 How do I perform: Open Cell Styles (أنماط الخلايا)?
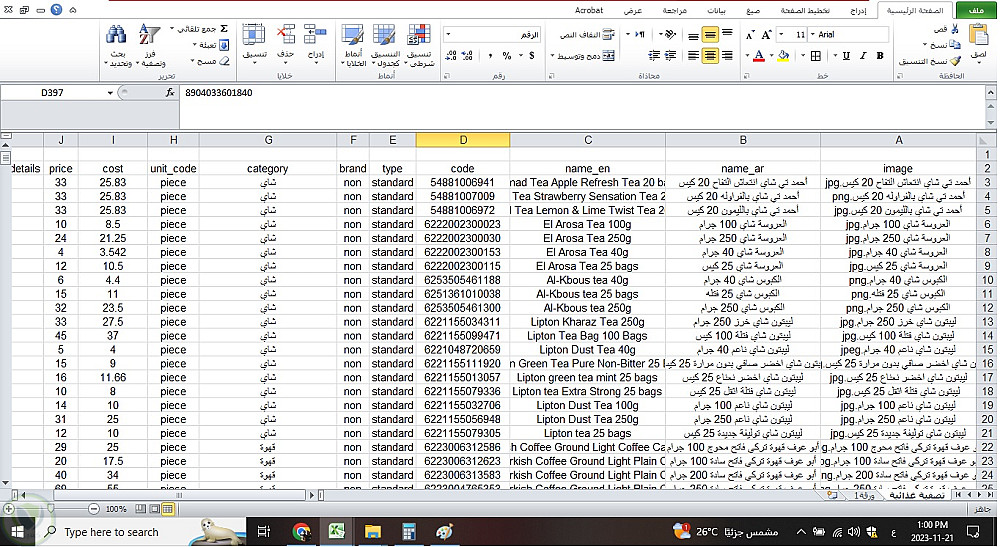pos(352,45)
